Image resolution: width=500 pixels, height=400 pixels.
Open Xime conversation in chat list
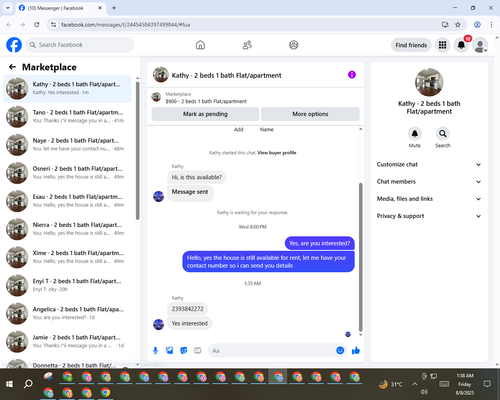pyautogui.click(x=68, y=257)
